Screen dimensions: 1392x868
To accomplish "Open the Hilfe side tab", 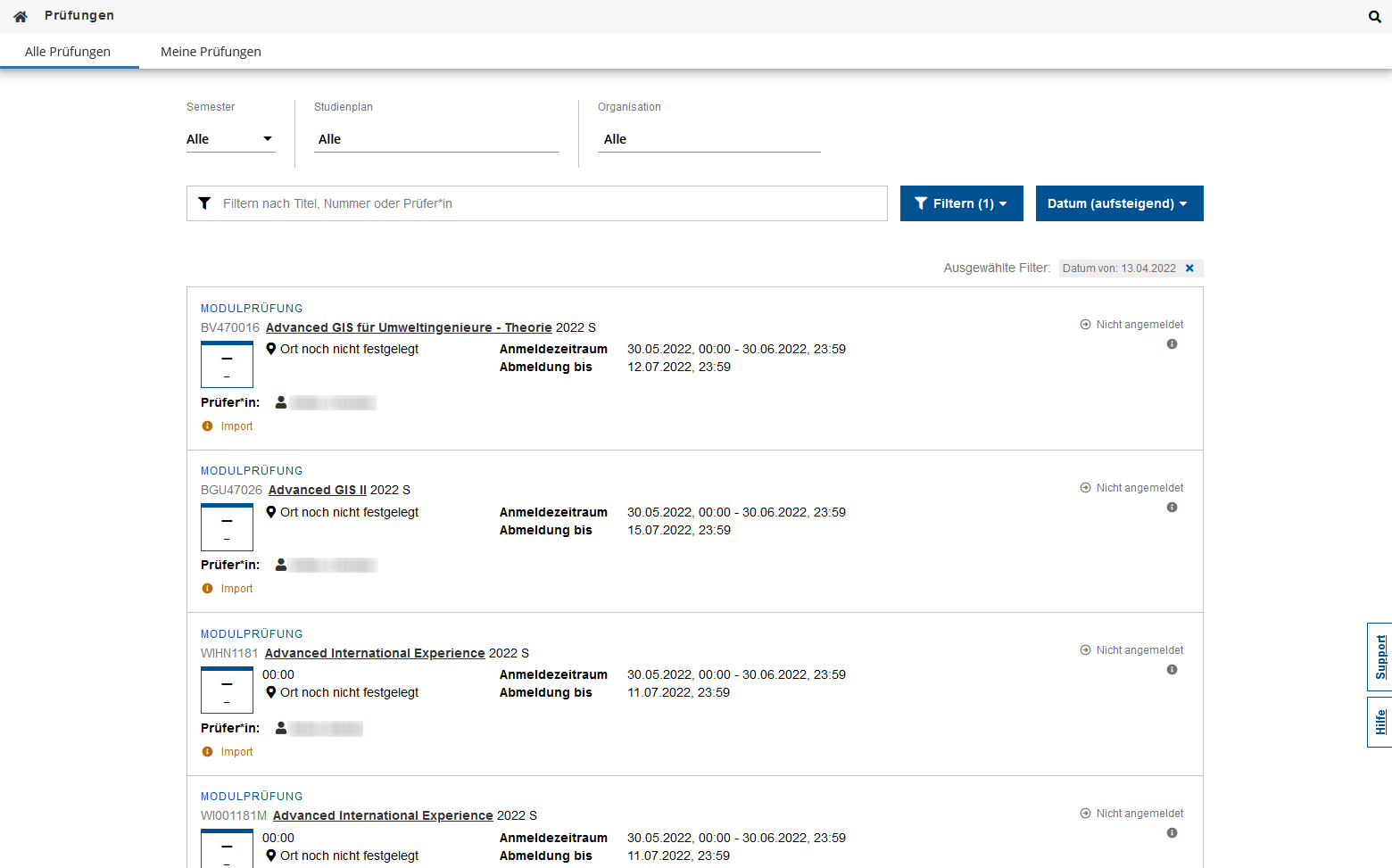I will [x=1380, y=722].
